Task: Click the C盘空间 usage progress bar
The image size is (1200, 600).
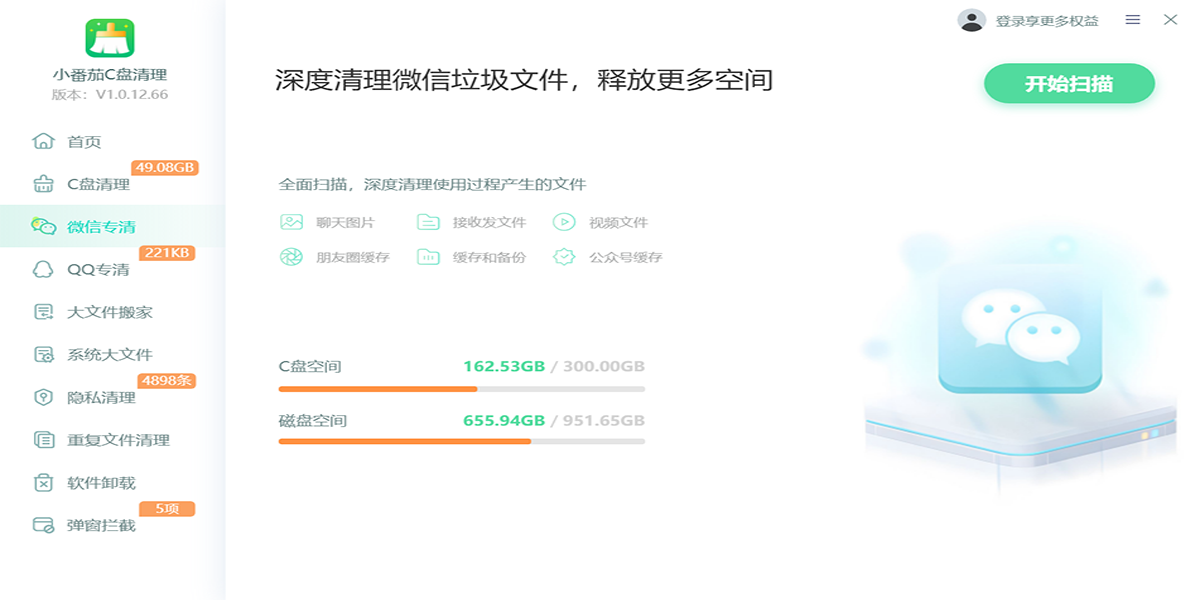Action: click(461, 389)
